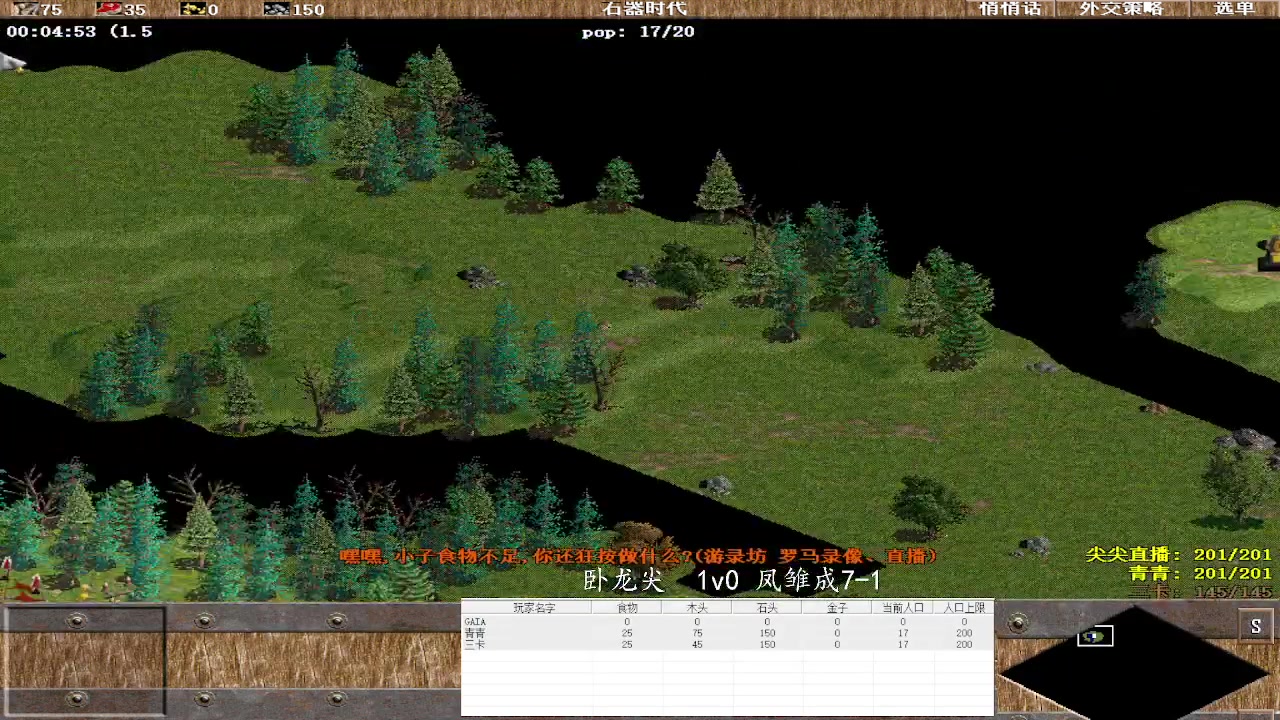This screenshot has height=720, width=1280.
Task: Select the 玩家名字 column header
Action: click(x=534, y=608)
